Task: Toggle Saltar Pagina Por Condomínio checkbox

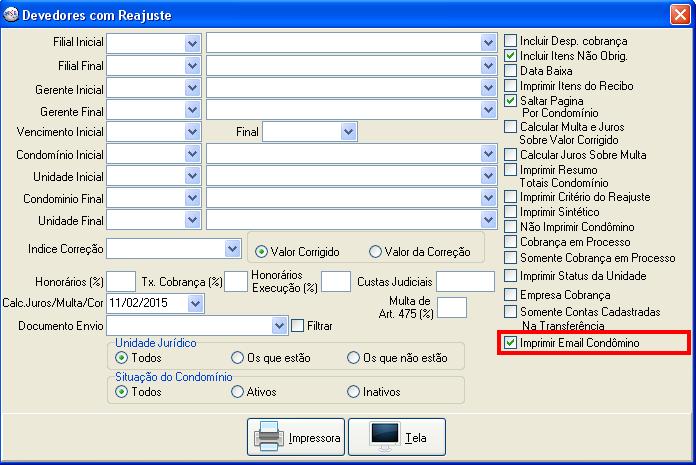Action: [x=511, y=101]
